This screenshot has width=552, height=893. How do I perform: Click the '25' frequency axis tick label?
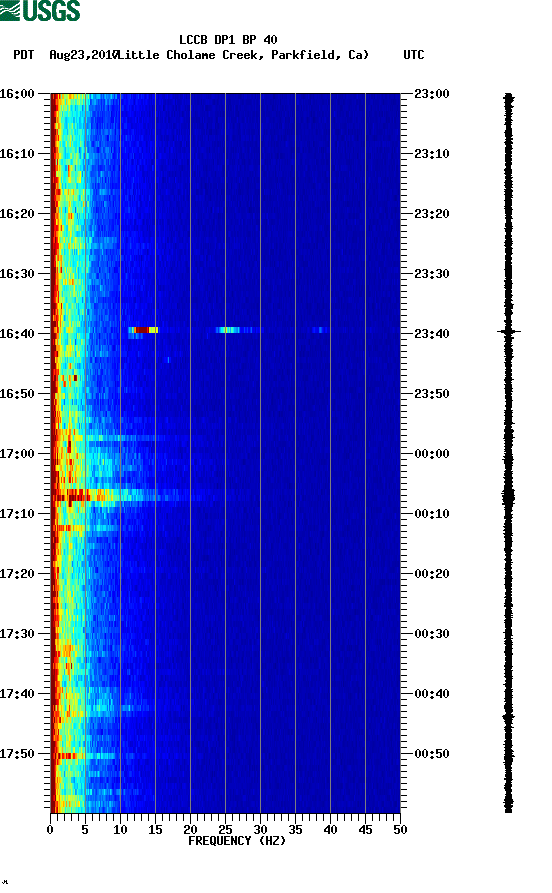pos(225,830)
